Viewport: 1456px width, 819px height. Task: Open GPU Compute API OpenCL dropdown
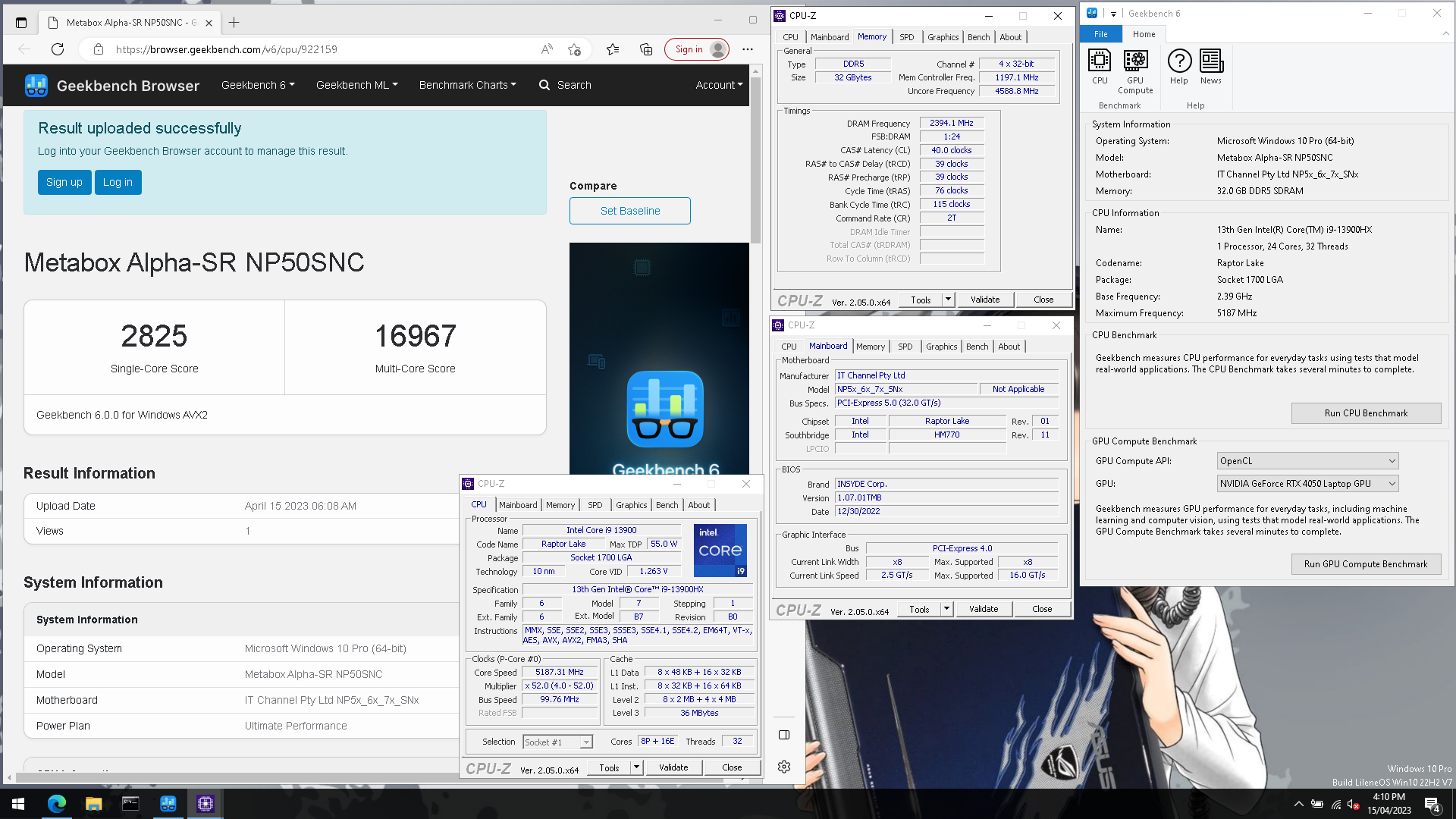[x=1307, y=461]
